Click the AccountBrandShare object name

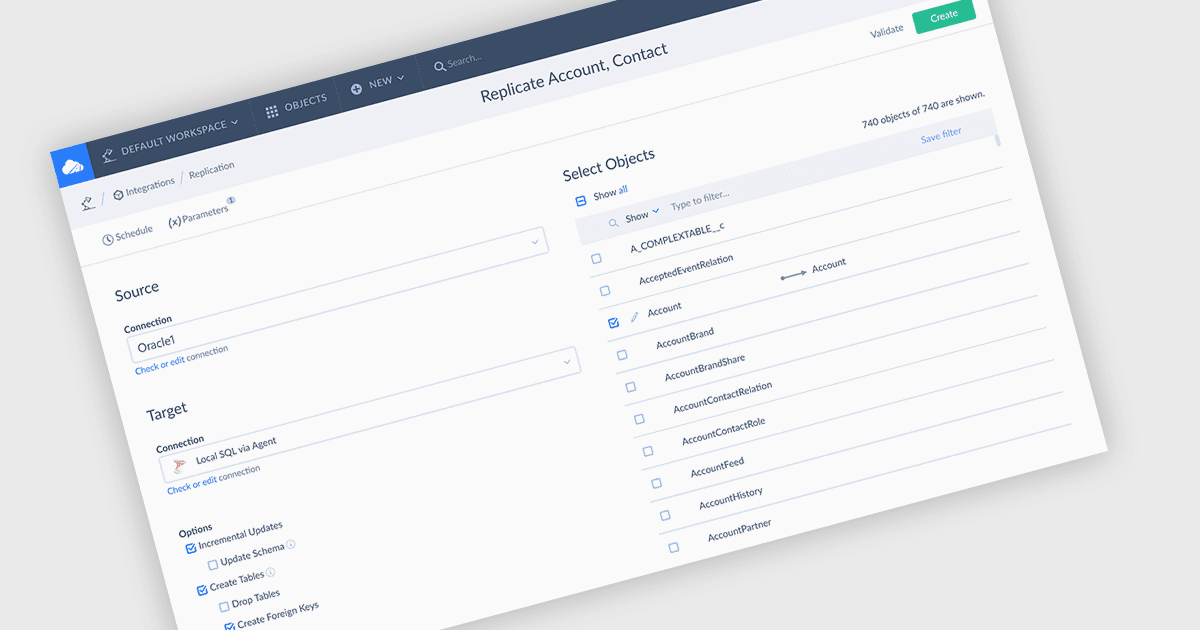[x=705, y=367]
